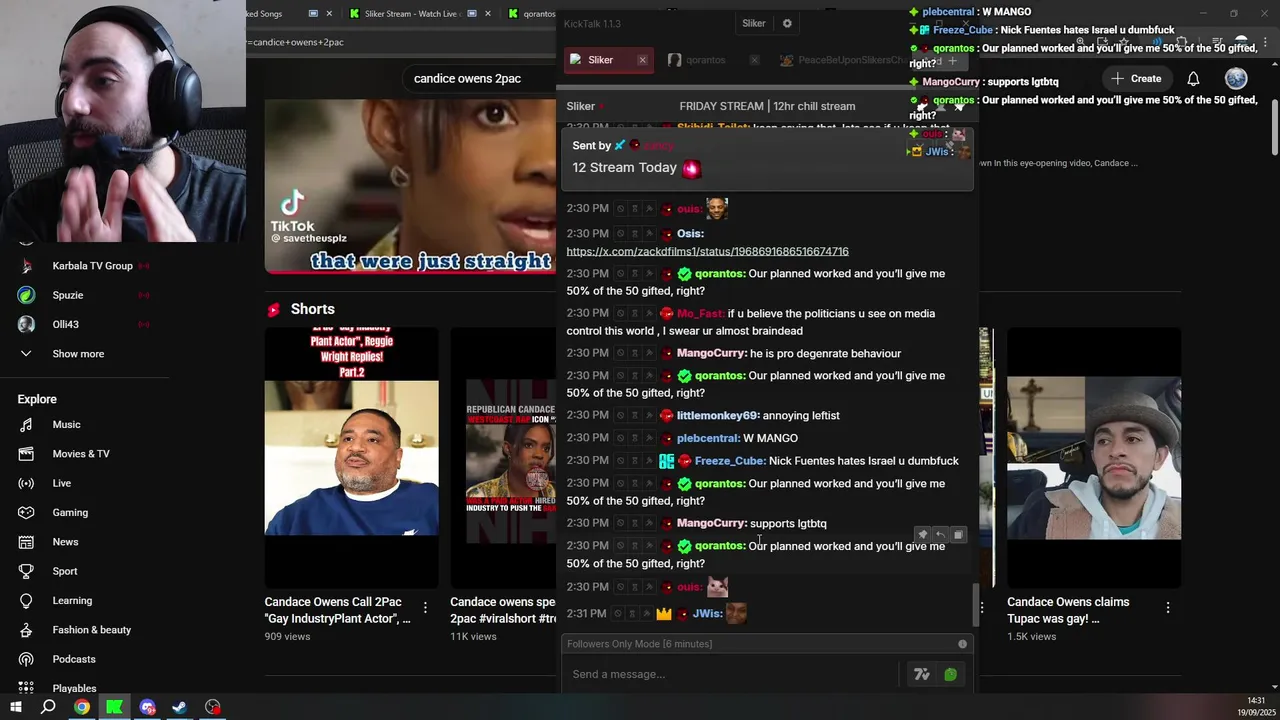
Task: Click the 12 Stream Today pinned message
Action: (767, 157)
